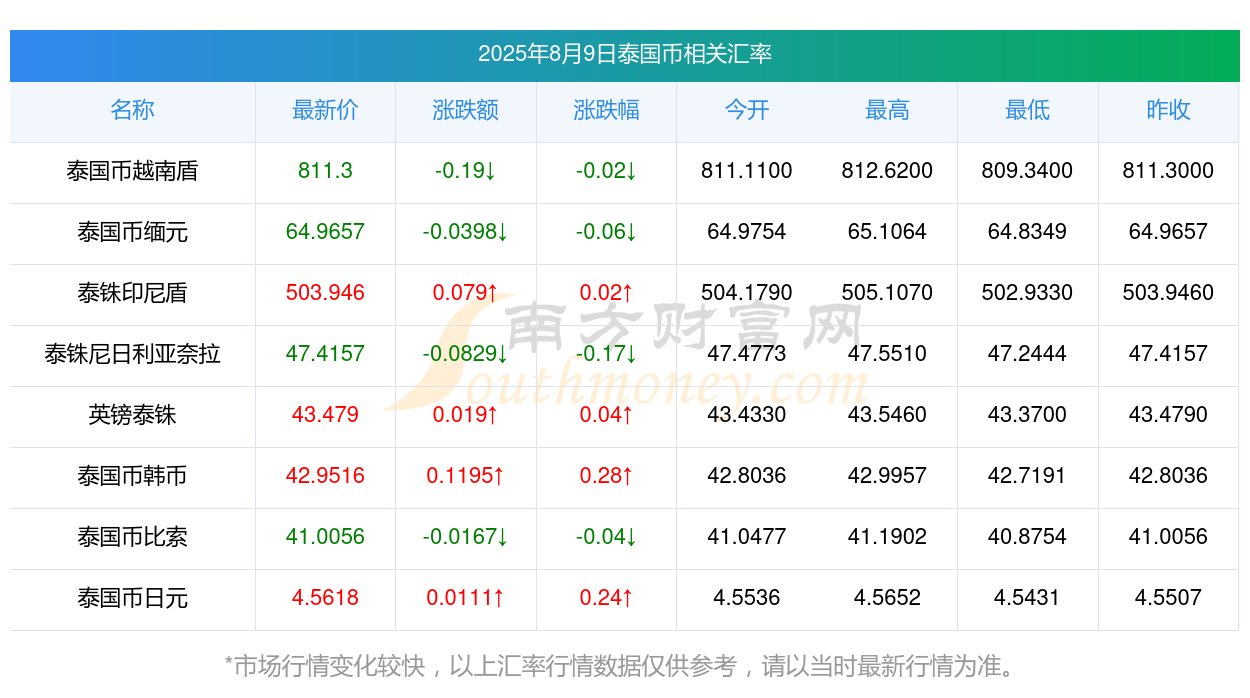Click previous close 43.4790
The image size is (1250, 698).
coord(1168,415)
